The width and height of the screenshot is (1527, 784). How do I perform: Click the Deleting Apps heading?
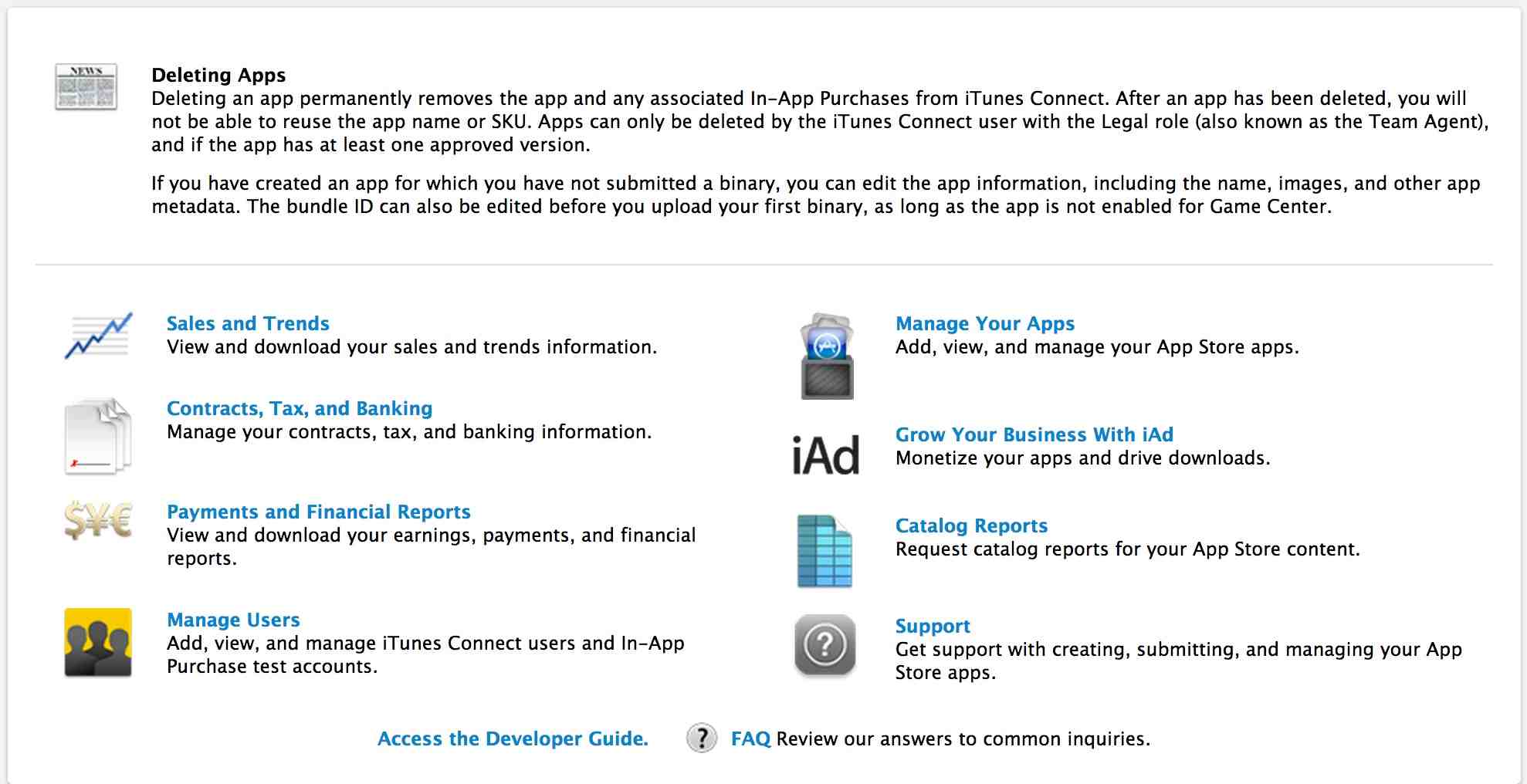pos(218,75)
